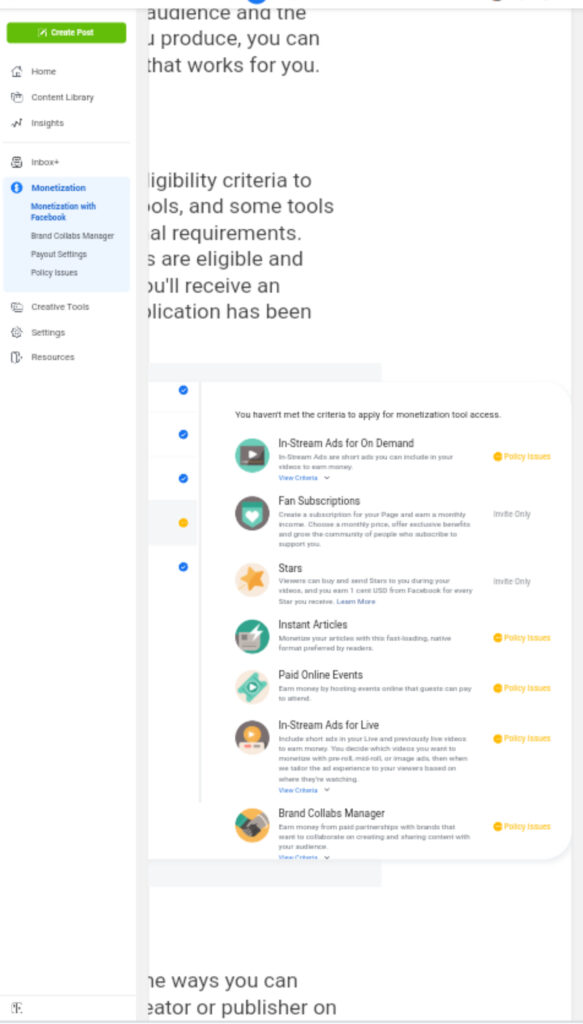Screen dimensions: 583x1024
Task: Select the Content Library menu item
Action: pyautogui.click(x=63, y=97)
